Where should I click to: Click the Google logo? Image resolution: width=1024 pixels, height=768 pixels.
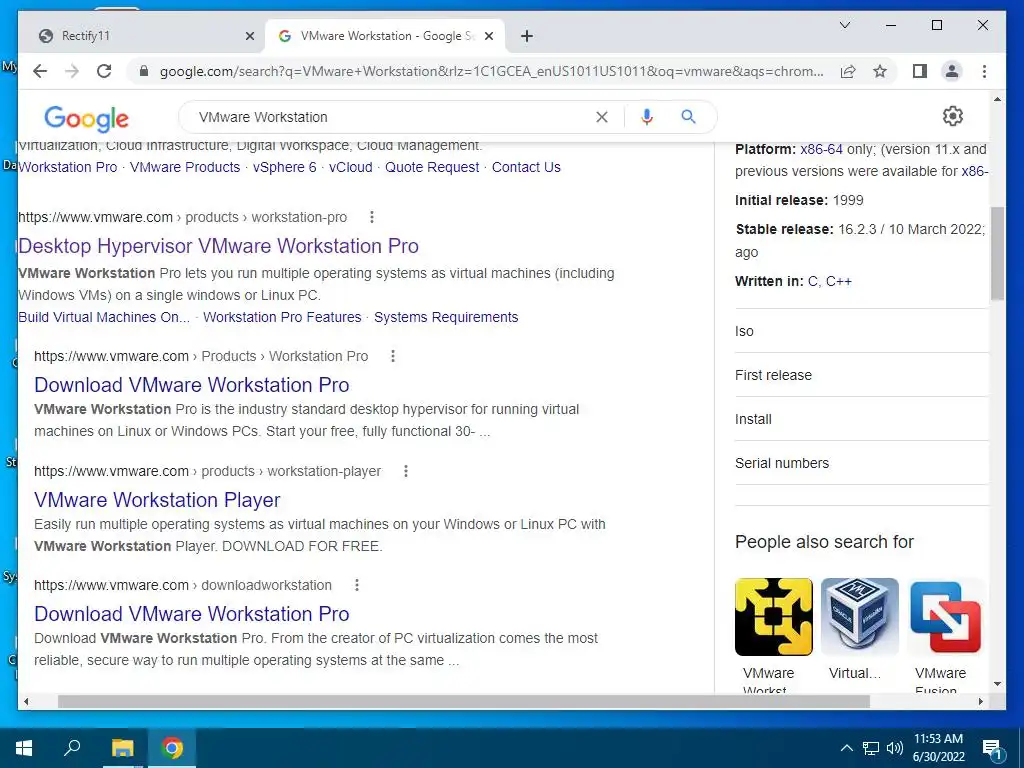86,119
